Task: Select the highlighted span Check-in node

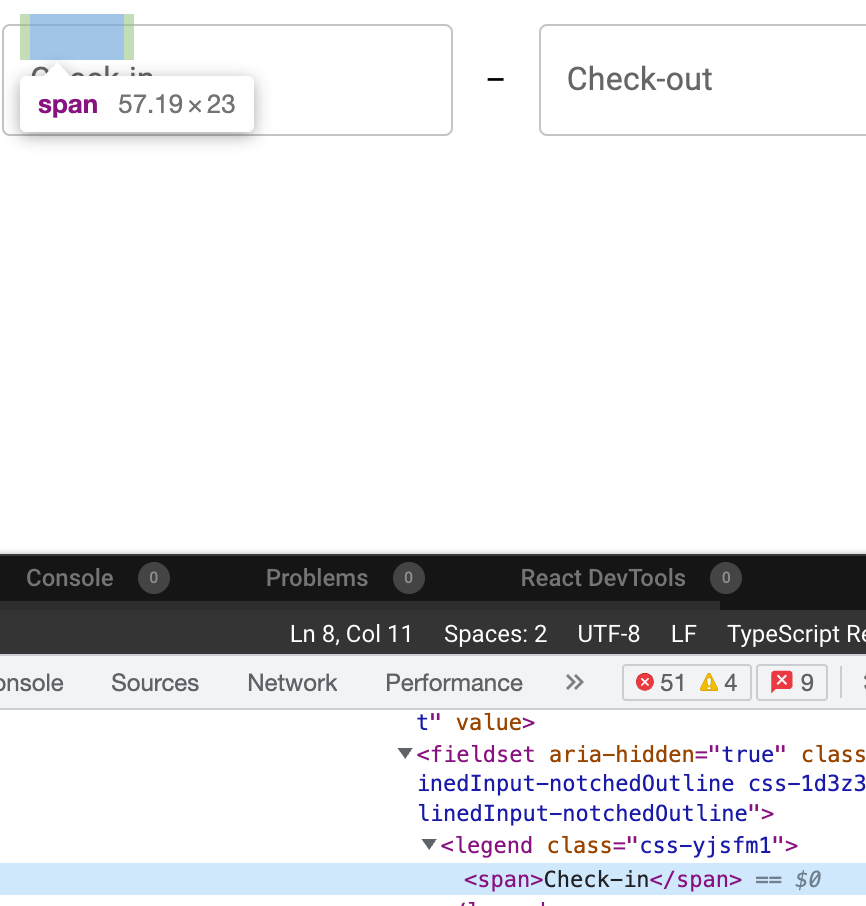Action: point(600,879)
